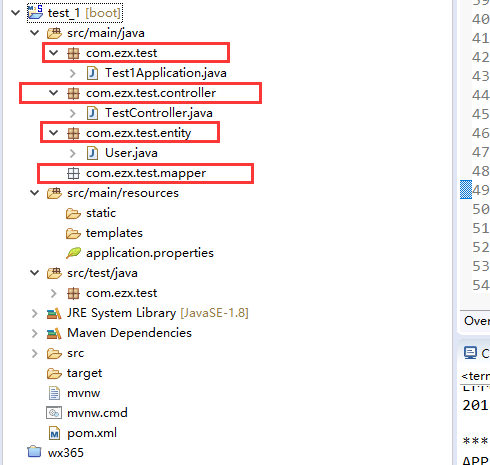Click the package icon of com.ezx.test under src/main/java
Viewport: 490px width, 465px height.
pos(73,53)
